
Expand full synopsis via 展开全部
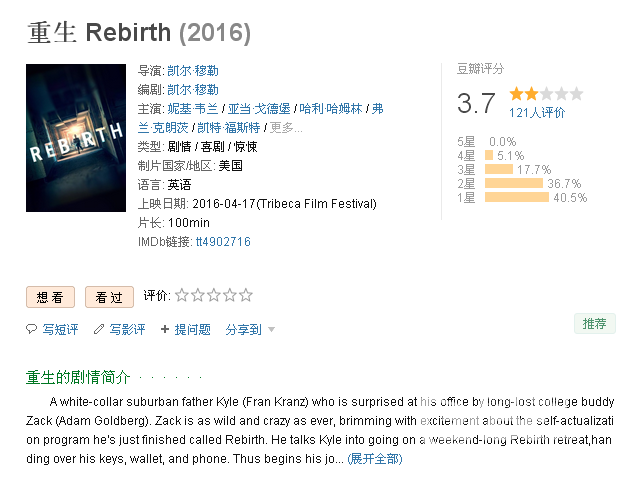(x=375, y=458)
